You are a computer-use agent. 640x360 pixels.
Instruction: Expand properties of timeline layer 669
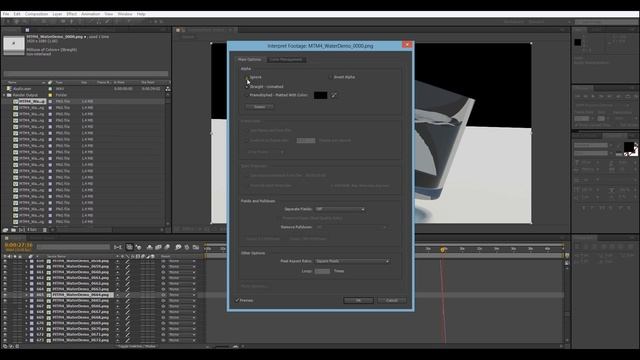click(27, 318)
